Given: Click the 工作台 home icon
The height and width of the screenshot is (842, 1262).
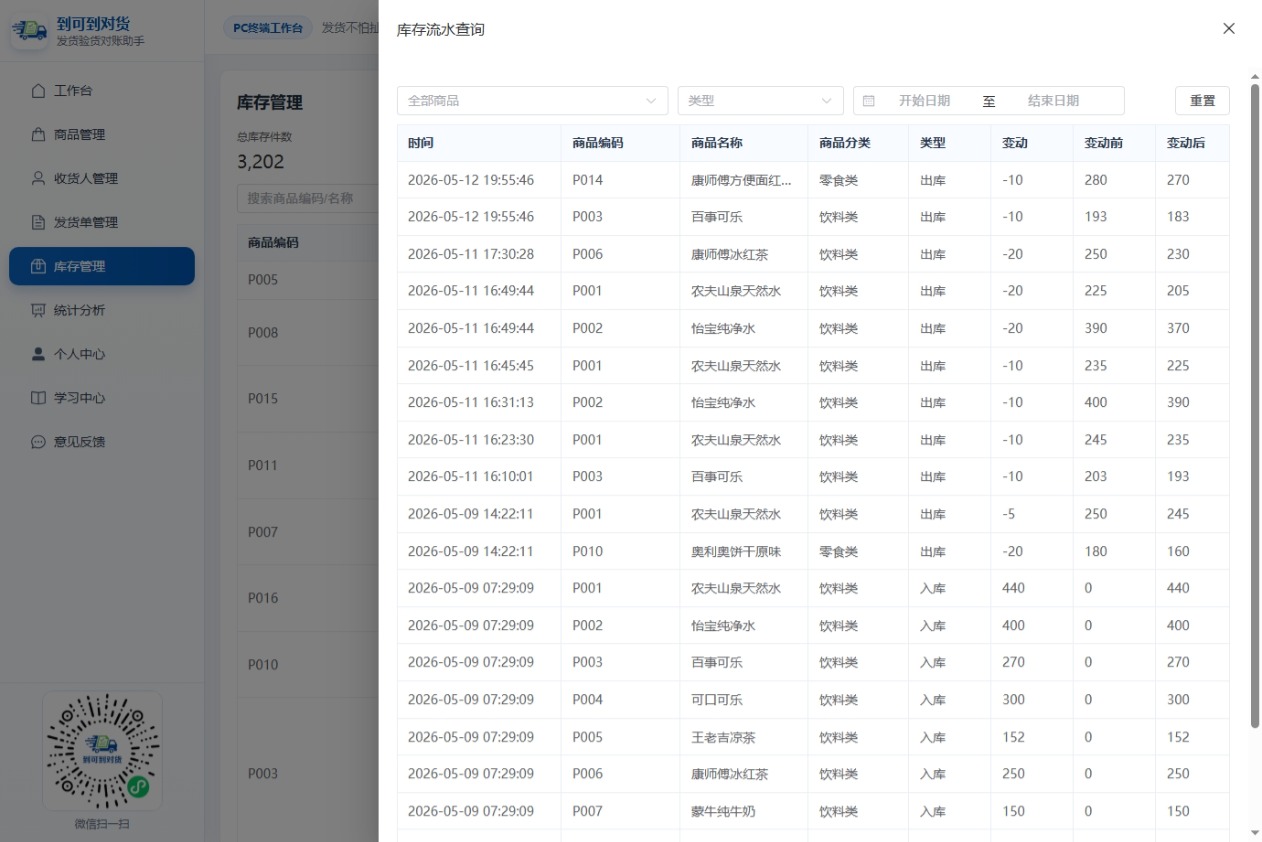Looking at the screenshot, I should (39, 91).
